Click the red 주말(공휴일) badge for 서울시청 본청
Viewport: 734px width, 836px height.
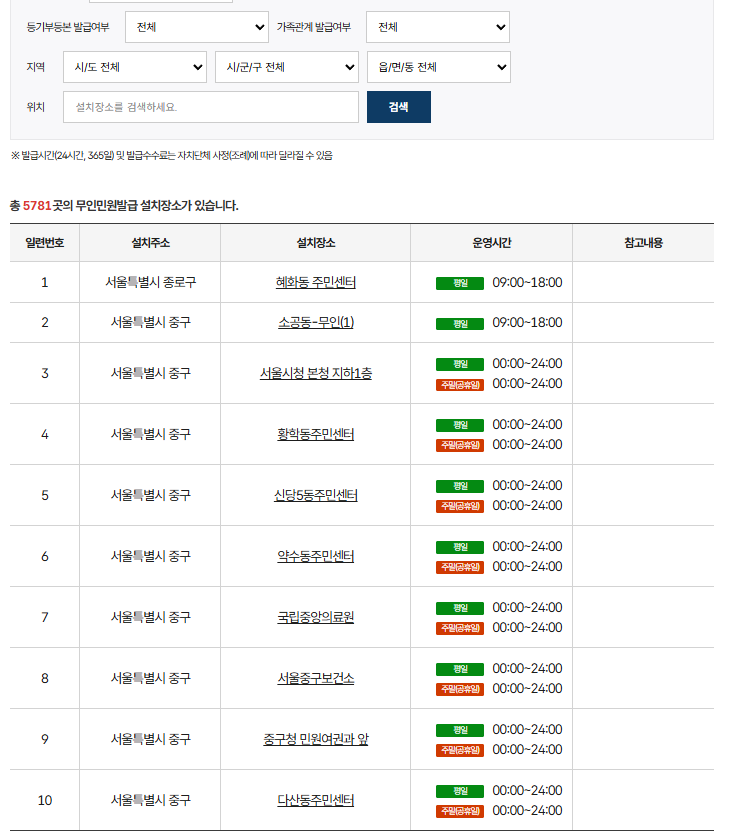459,385
